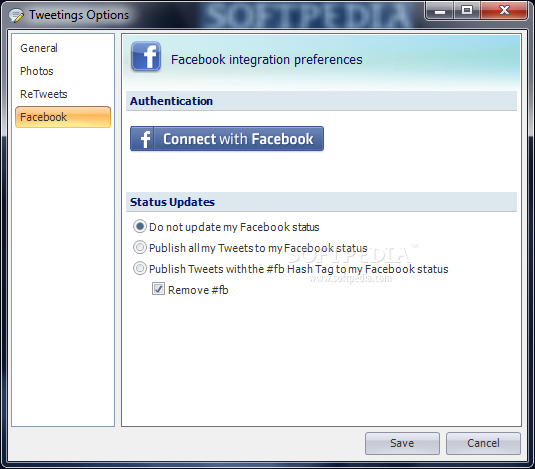Minimize the Tweetings Options window
This screenshot has height=469, width=535.
click(439, 11)
